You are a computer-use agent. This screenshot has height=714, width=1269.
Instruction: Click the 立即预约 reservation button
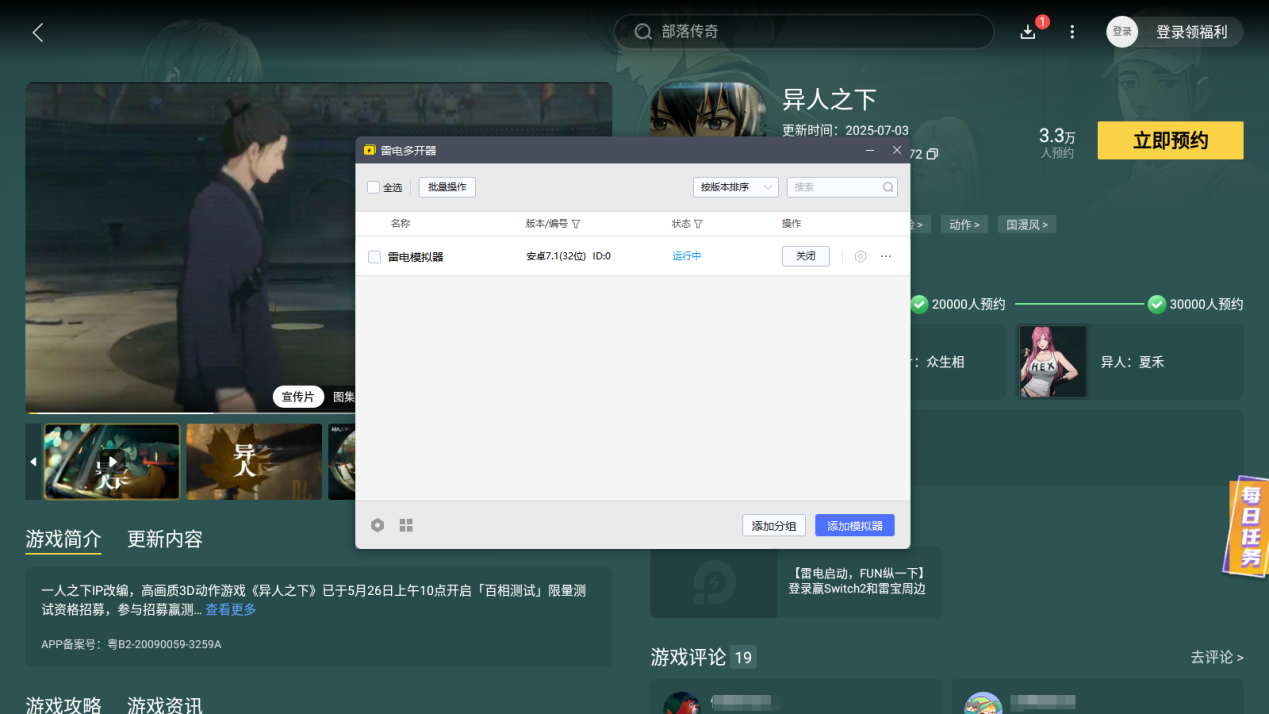coord(1170,140)
